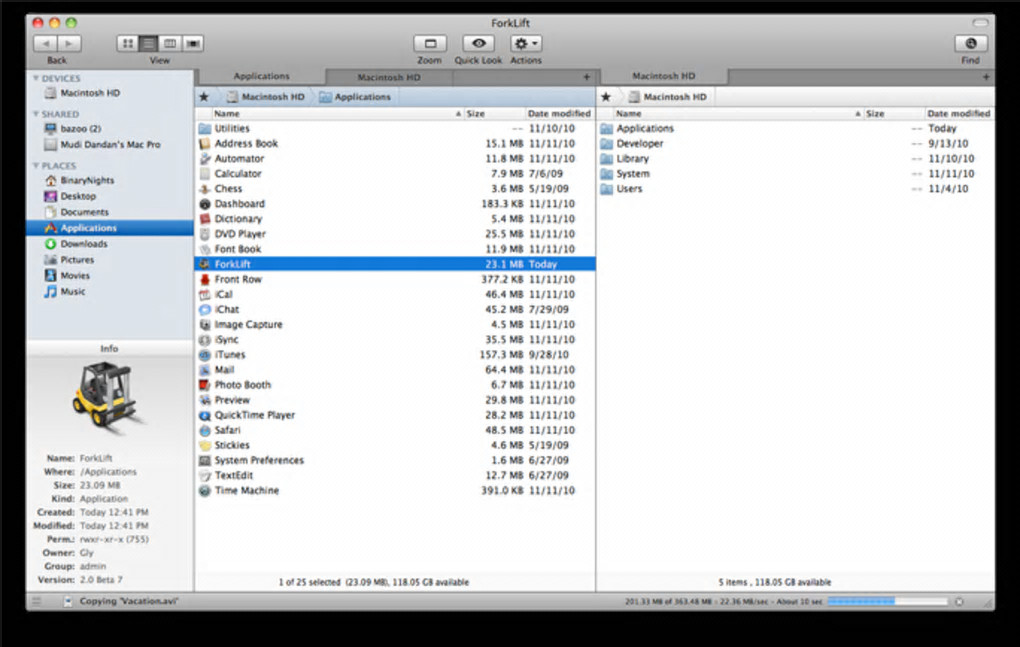Cancel the copy with the stop icon
The width and height of the screenshot is (1020, 647).
point(959,601)
